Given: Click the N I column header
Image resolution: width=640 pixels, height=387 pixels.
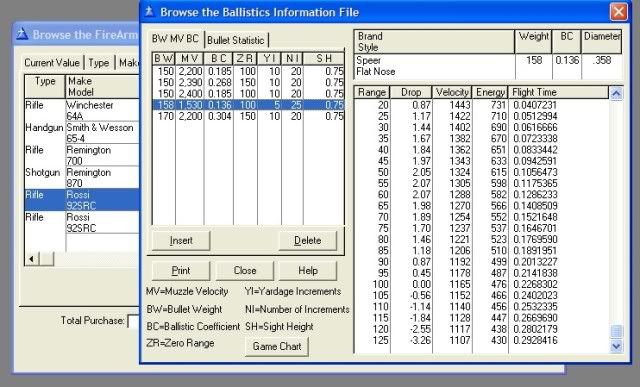Looking at the screenshot, I should [292, 58].
